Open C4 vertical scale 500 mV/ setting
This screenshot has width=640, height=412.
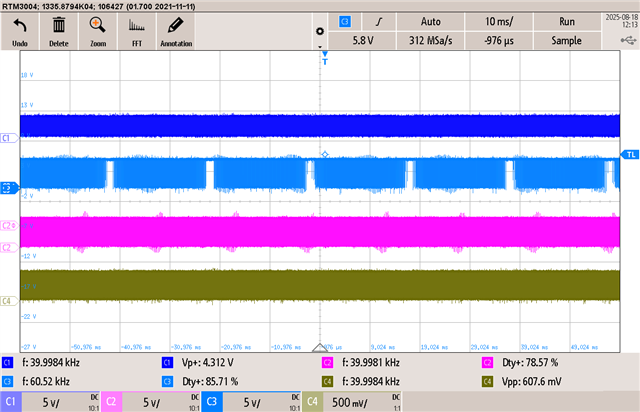(x=349, y=403)
